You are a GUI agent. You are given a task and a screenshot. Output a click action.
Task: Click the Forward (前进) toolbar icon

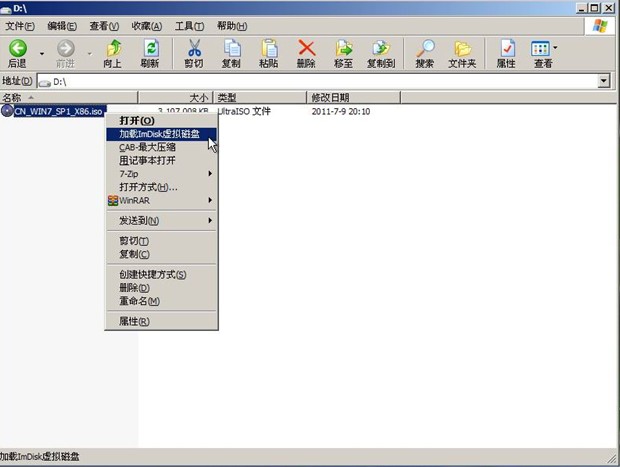point(66,48)
